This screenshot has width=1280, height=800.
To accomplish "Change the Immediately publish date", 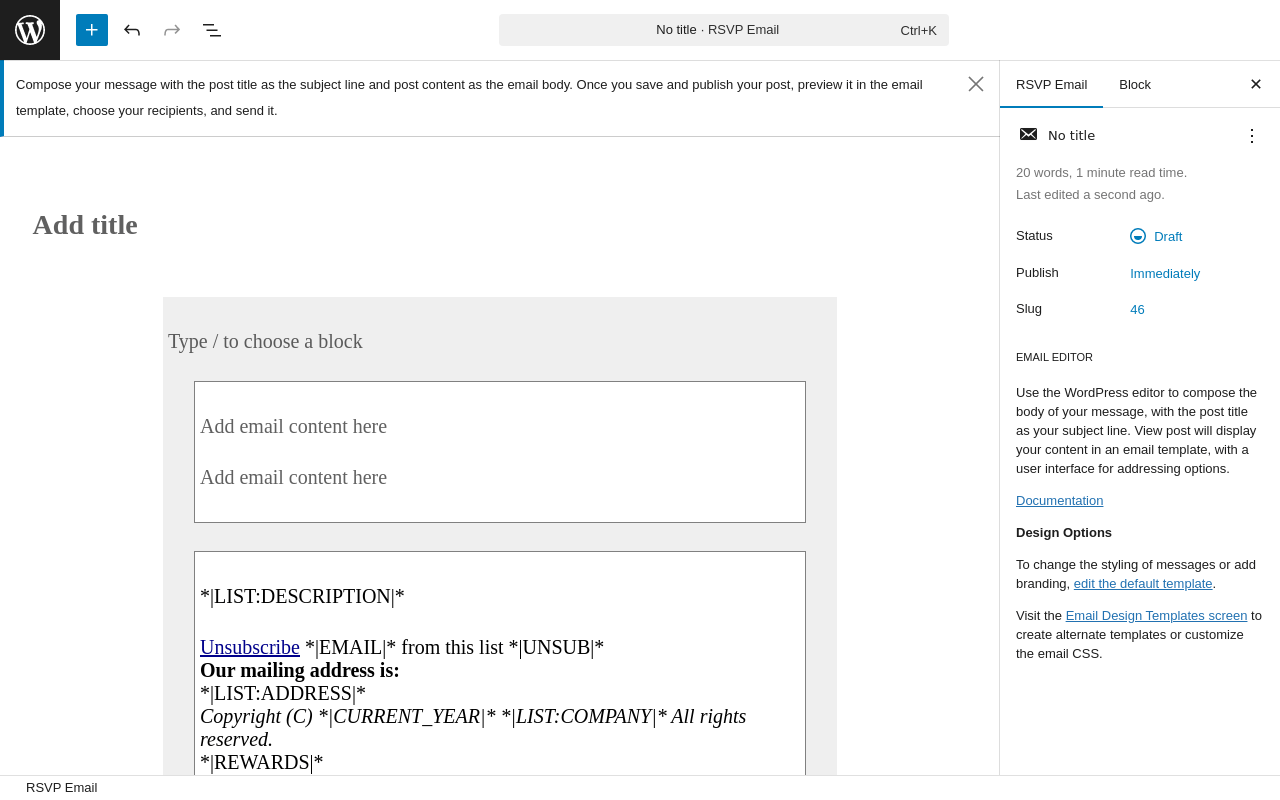I will [1165, 274].
